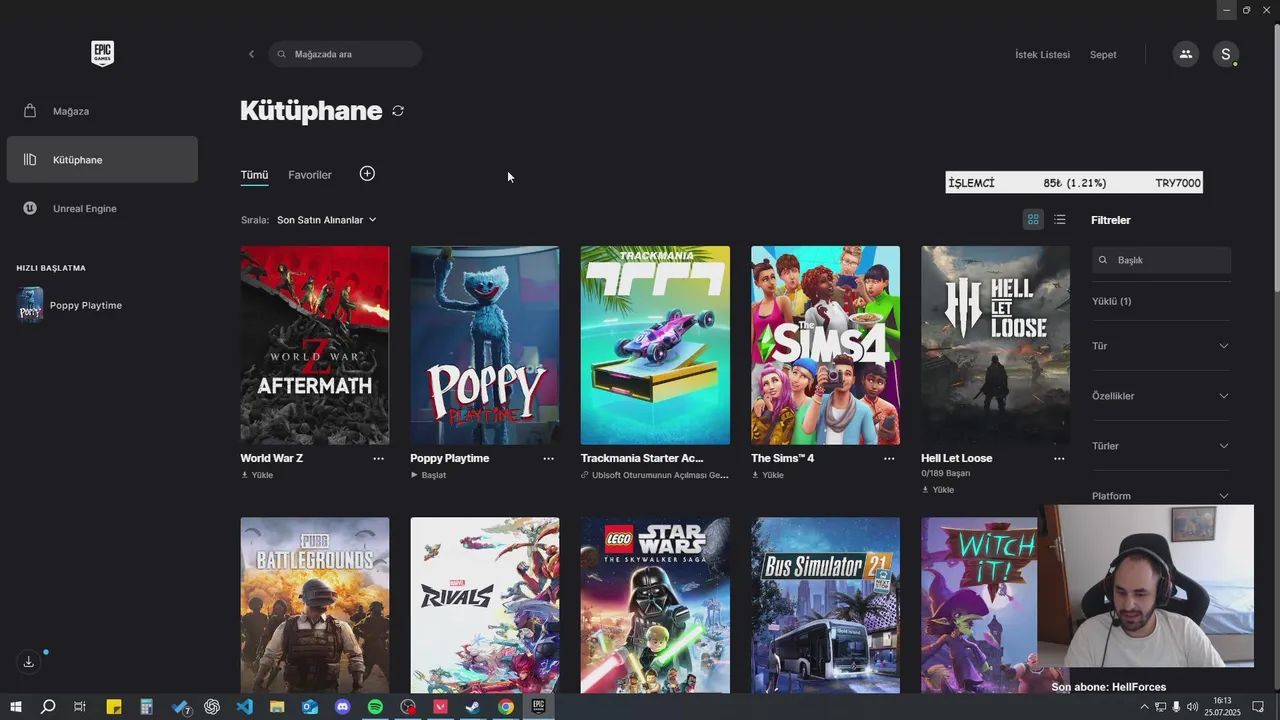Open Steam from the taskbar
Image resolution: width=1280 pixels, height=720 pixels.
click(x=473, y=707)
